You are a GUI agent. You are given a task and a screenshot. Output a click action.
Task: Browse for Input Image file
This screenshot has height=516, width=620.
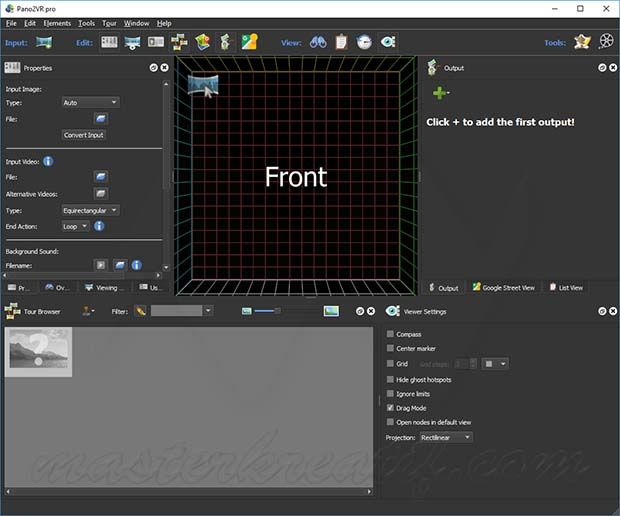click(101, 119)
